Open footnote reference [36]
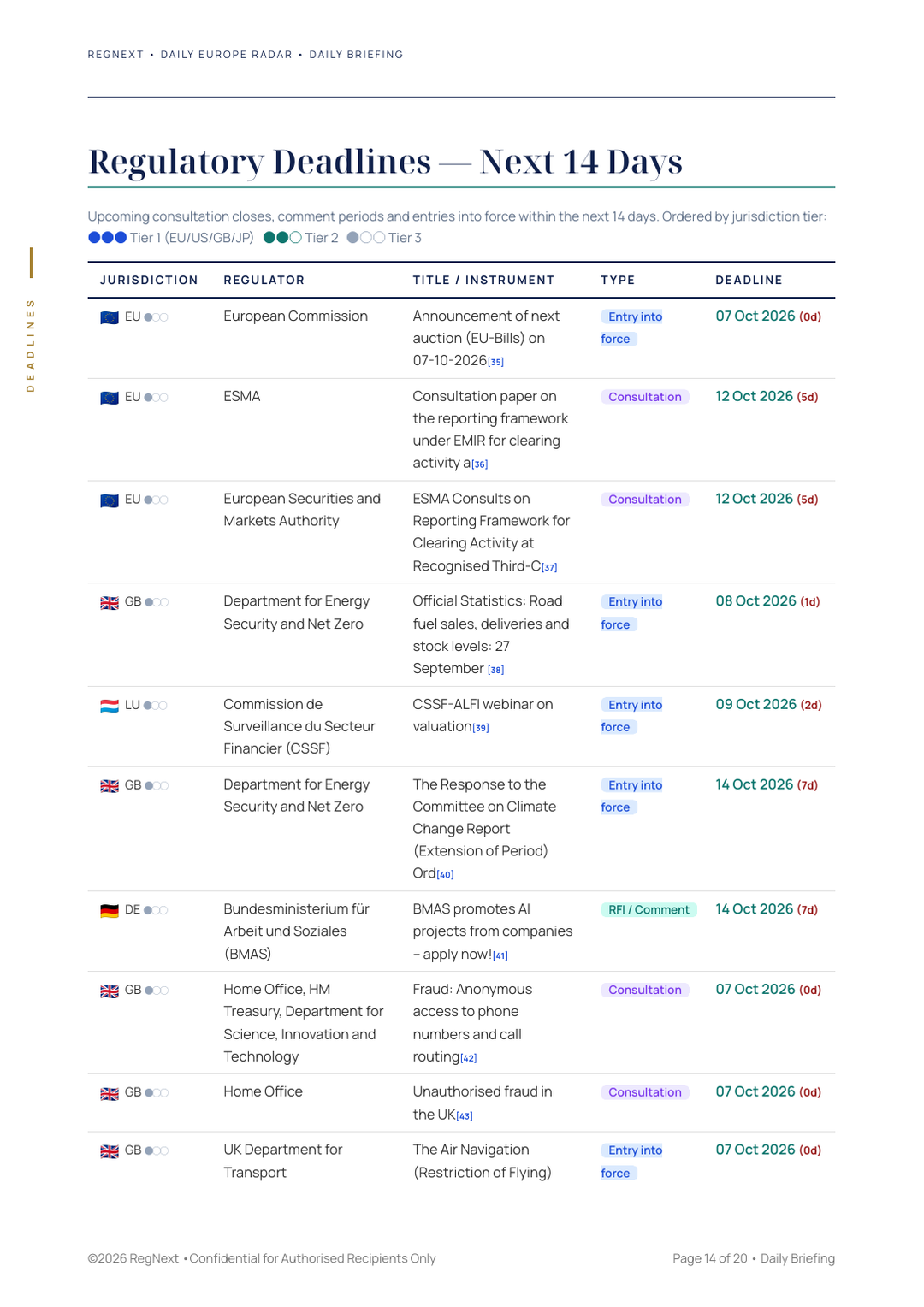The image size is (924, 1307). coord(480,464)
